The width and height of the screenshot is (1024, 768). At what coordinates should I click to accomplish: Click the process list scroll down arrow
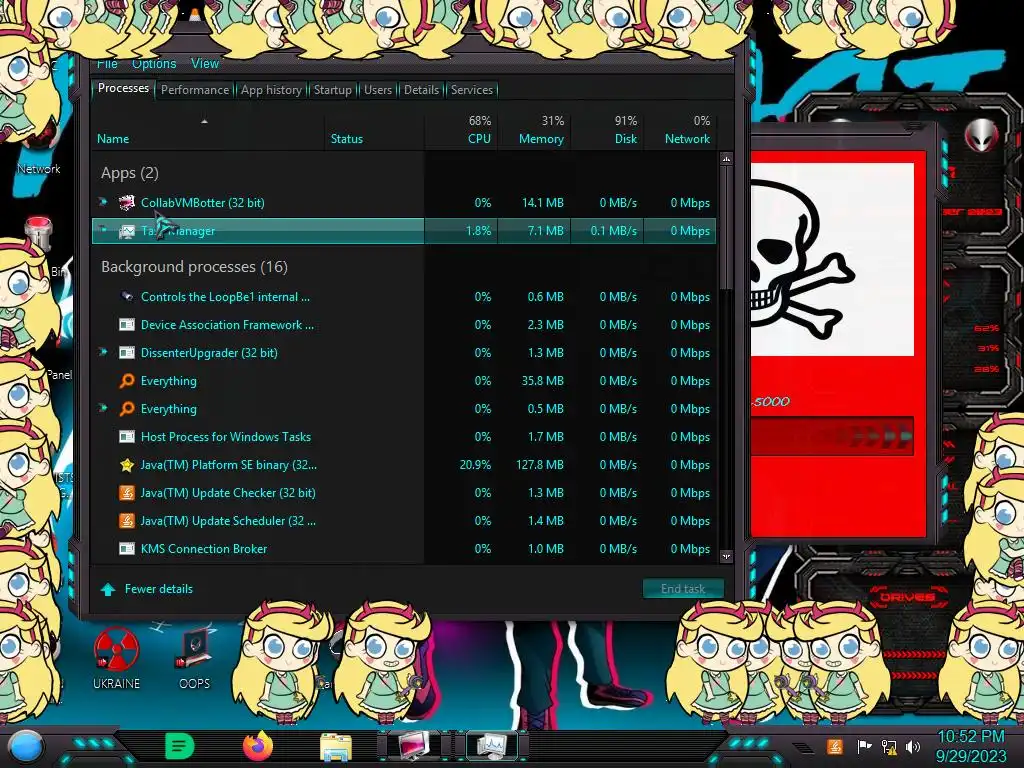(x=726, y=556)
